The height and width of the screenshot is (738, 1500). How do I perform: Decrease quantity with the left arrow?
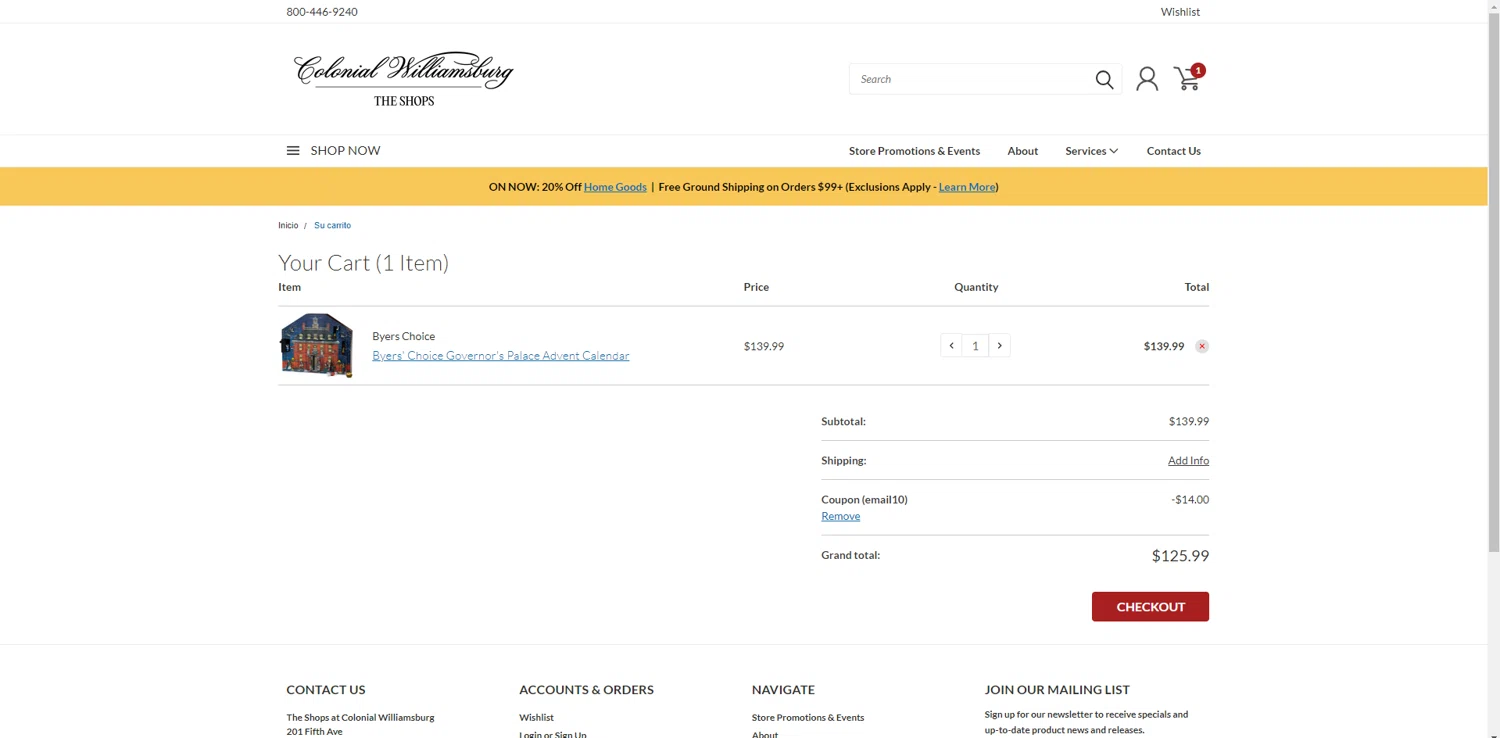(x=951, y=346)
